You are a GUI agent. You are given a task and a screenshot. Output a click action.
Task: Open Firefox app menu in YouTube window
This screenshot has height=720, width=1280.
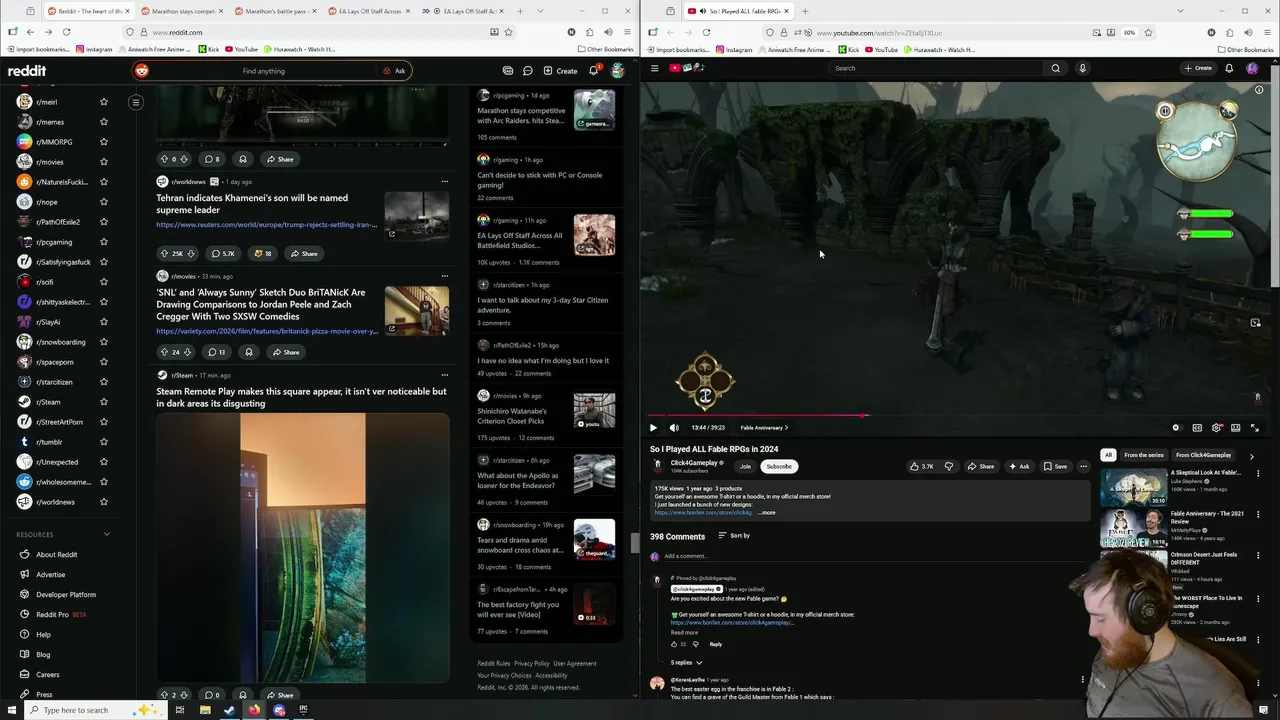[1265, 32]
